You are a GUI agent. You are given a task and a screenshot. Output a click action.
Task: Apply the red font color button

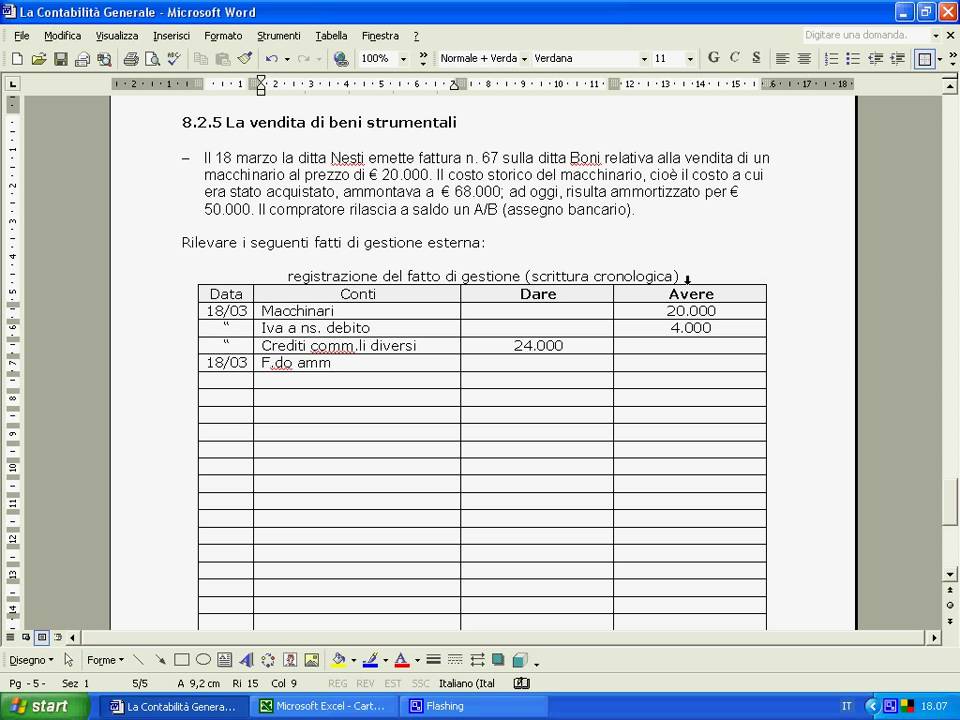tap(402, 660)
